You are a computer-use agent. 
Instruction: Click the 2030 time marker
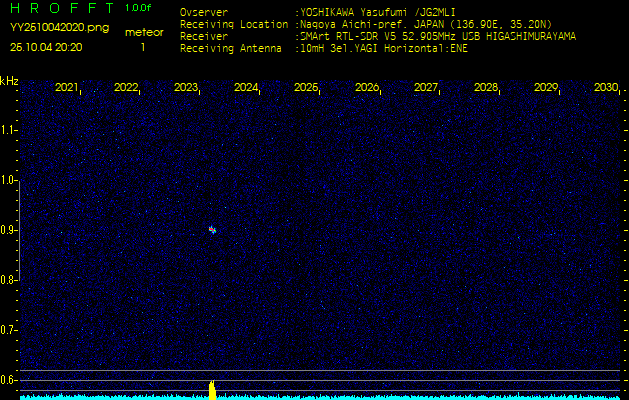(605, 88)
